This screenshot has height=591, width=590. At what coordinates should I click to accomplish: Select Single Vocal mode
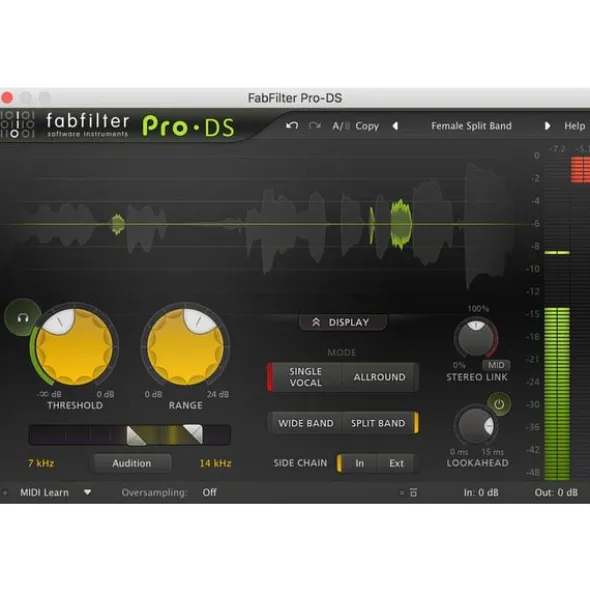coord(305,377)
